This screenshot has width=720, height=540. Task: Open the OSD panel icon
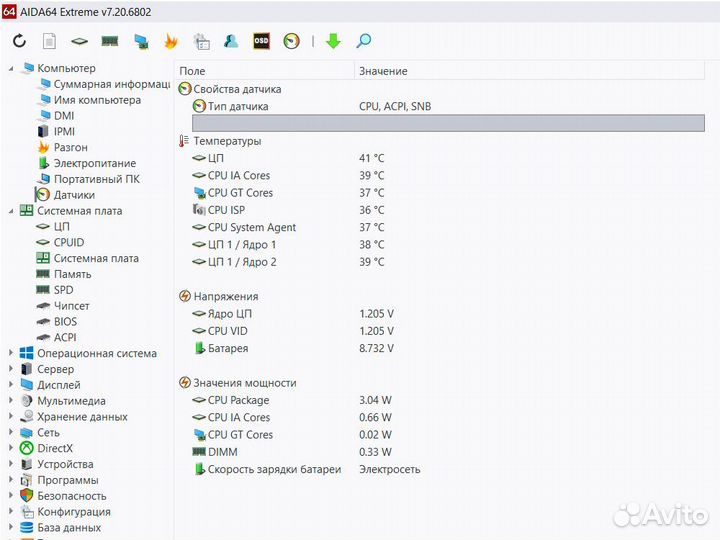click(x=261, y=41)
